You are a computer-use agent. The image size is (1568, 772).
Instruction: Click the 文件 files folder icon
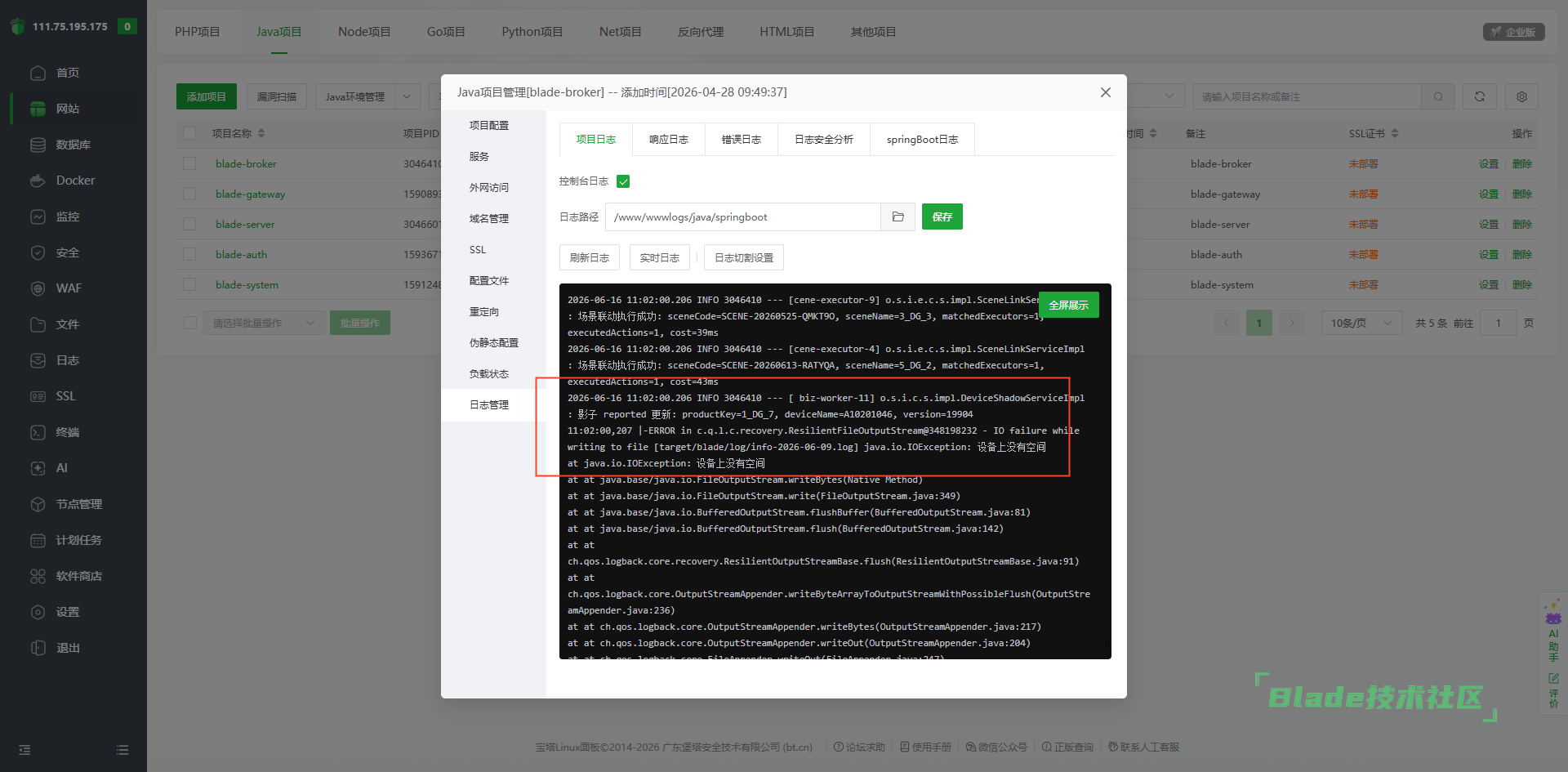[38, 324]
